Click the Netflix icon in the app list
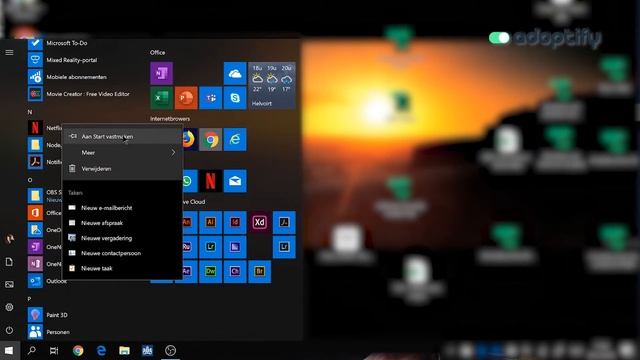The image size is (640, 360). tap(35, 128)
